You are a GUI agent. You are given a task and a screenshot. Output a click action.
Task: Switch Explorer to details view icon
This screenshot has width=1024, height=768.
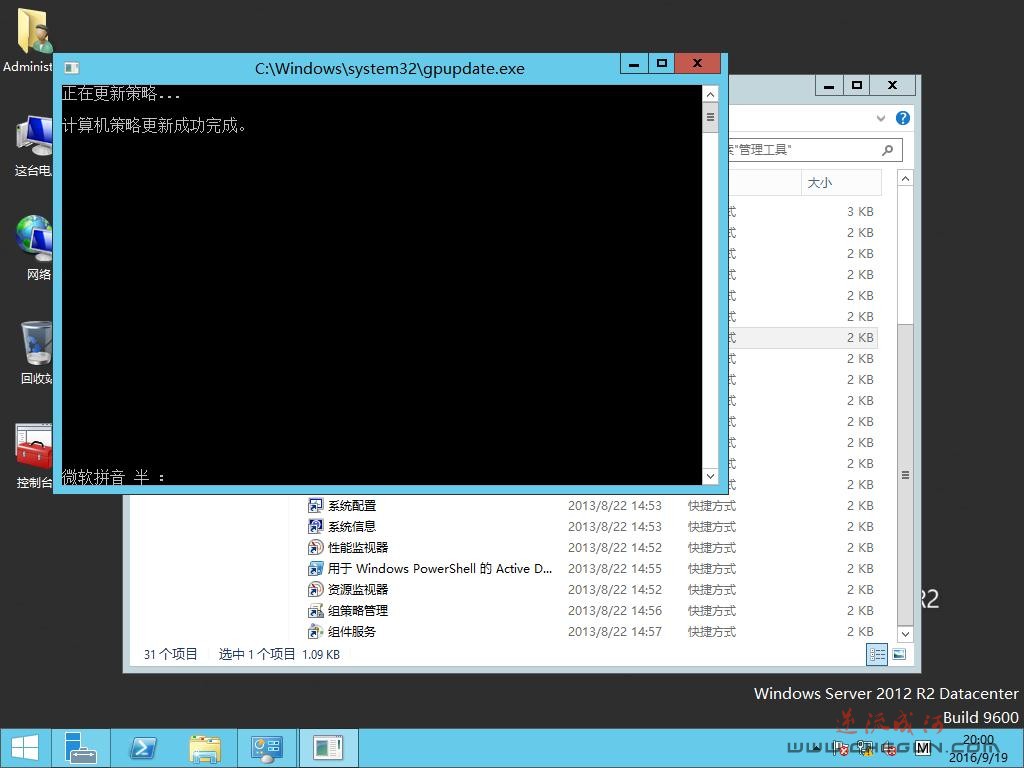[x=877, y=654]
